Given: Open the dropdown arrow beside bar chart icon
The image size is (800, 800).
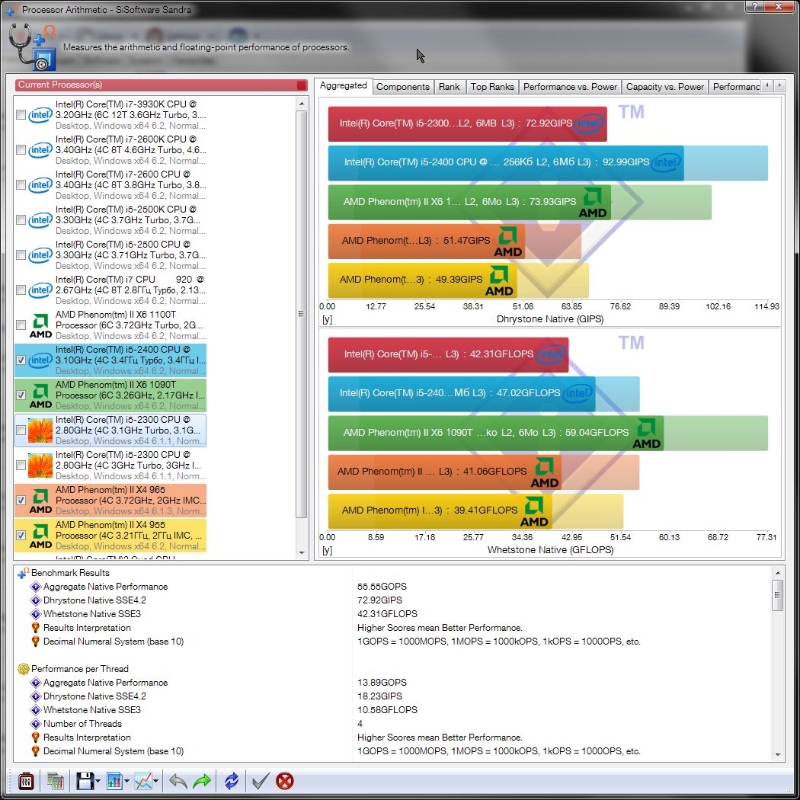Looking at the screenshot, I should click(x=127, y=781).
